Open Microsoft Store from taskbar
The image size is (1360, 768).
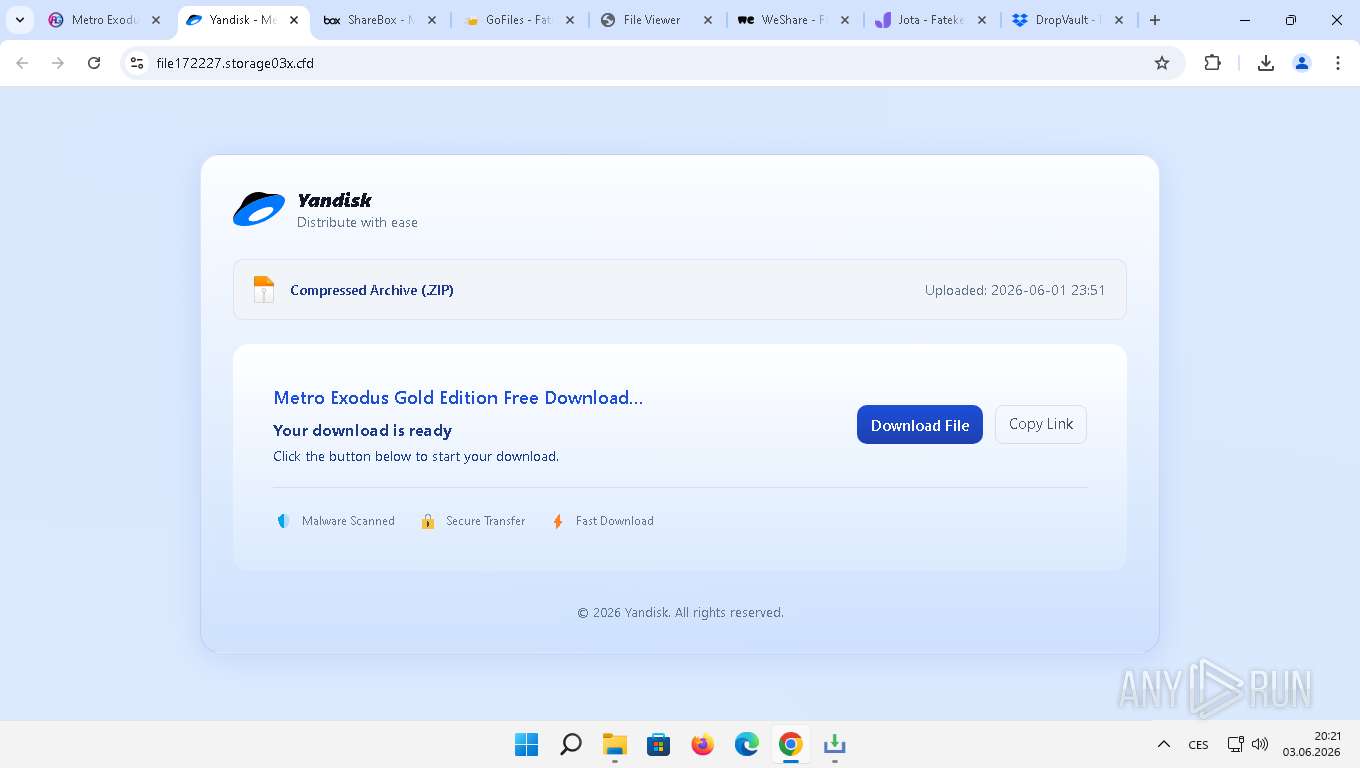658,744
